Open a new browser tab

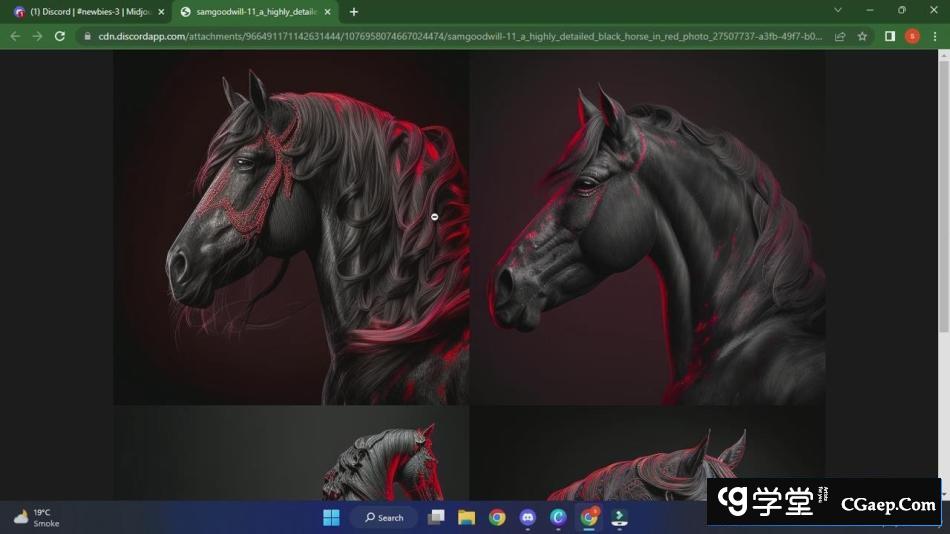tap(354, 12)
